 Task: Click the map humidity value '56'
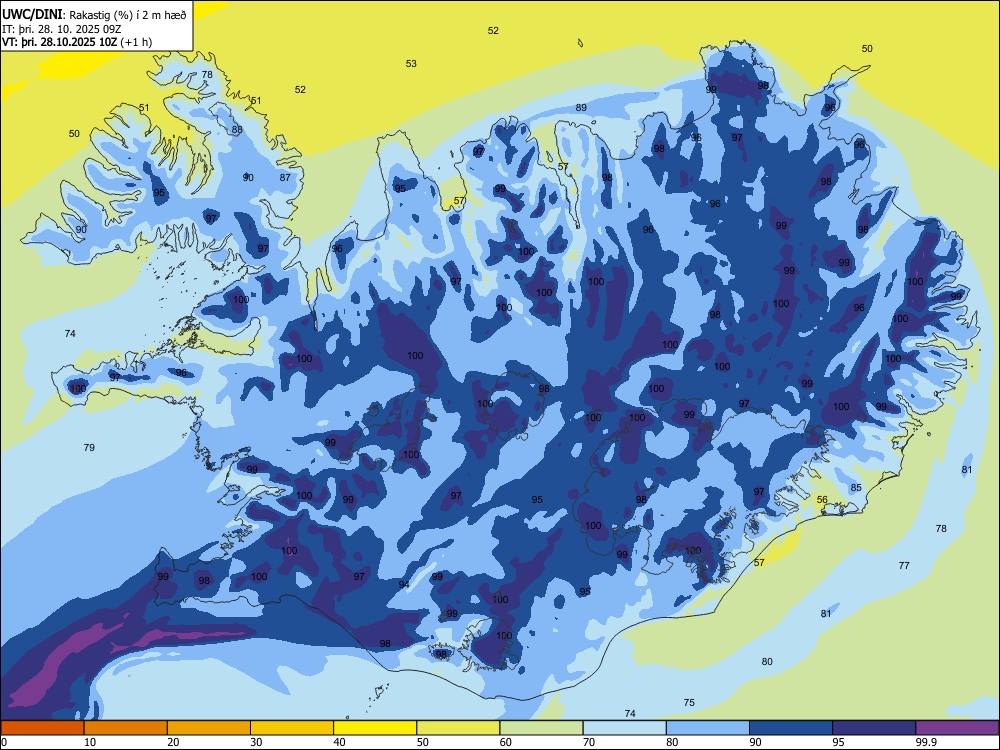click(822, 500)
